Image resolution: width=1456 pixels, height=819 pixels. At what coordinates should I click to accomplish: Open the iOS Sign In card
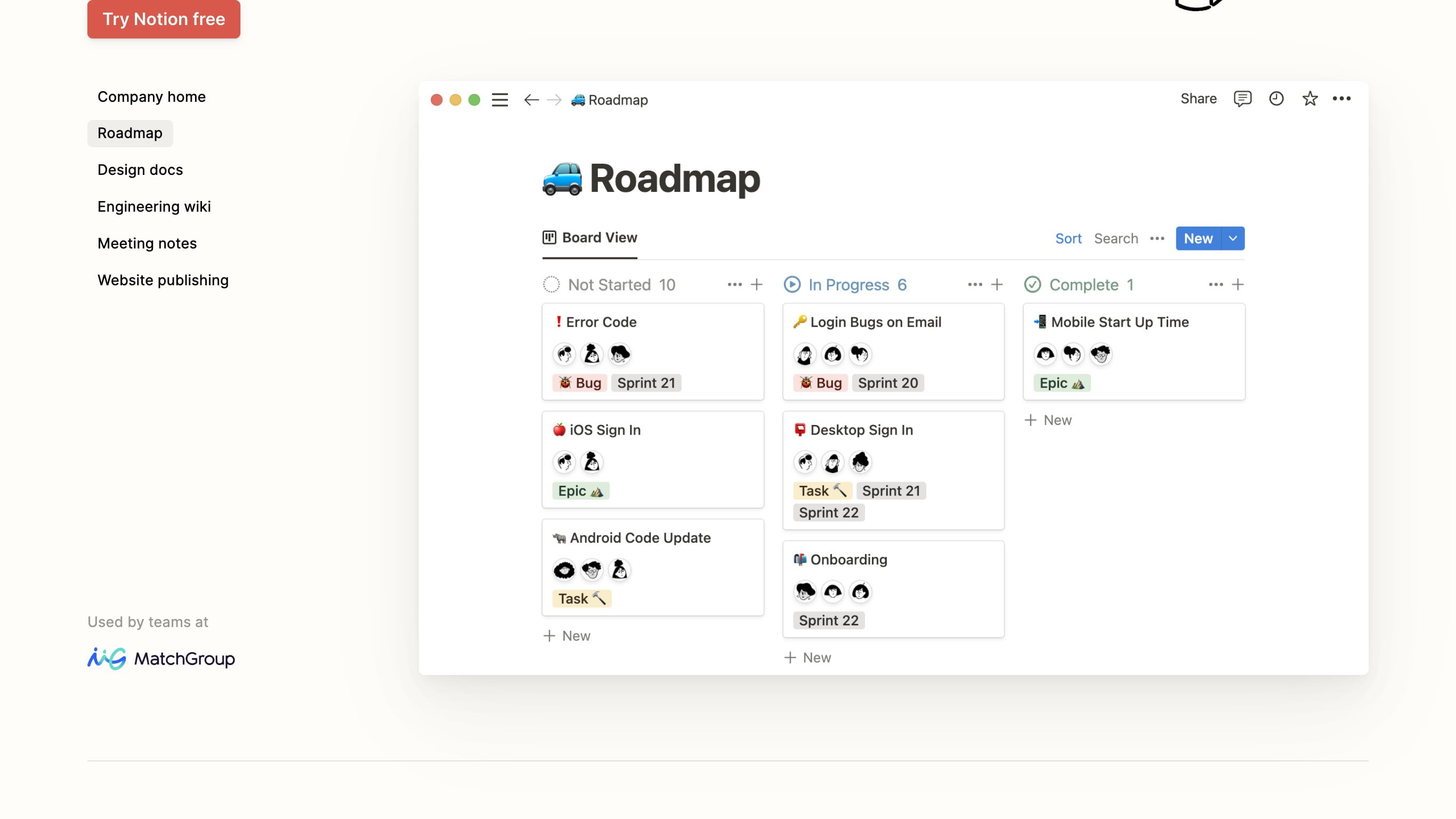click(653, 459)
